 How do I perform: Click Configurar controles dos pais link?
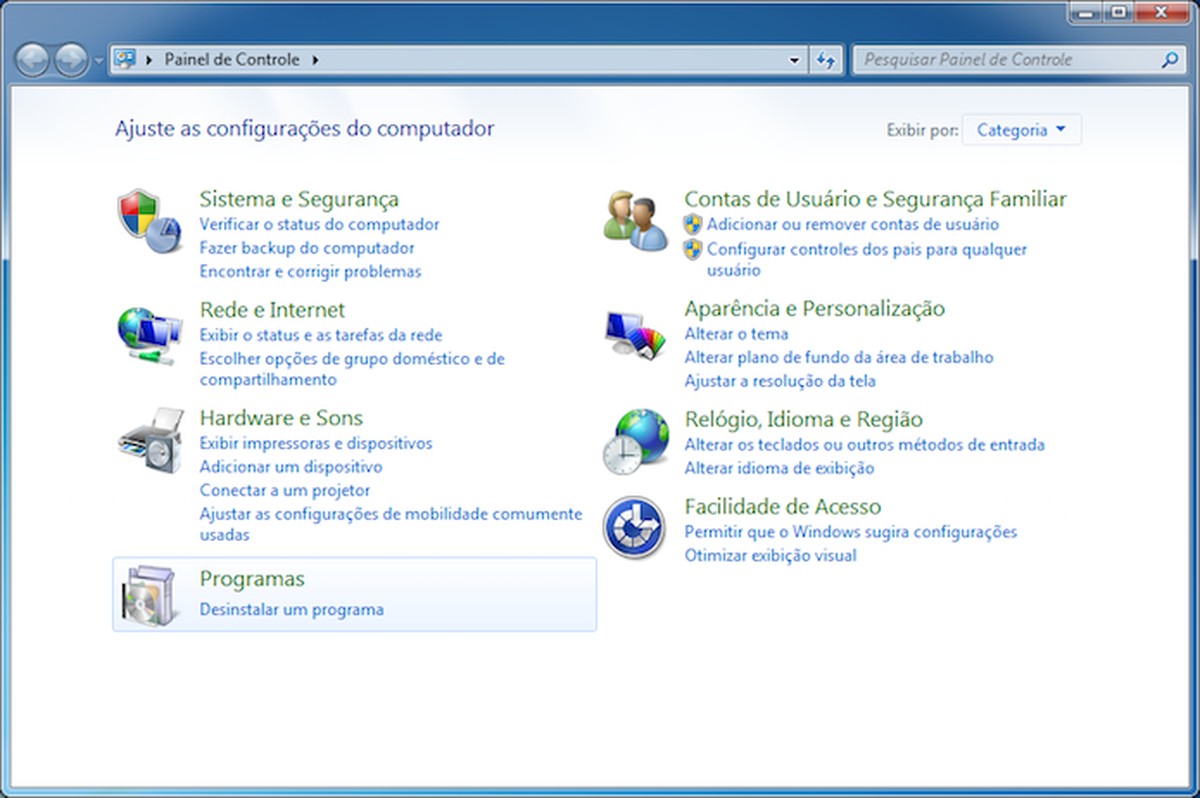[867, 260]
